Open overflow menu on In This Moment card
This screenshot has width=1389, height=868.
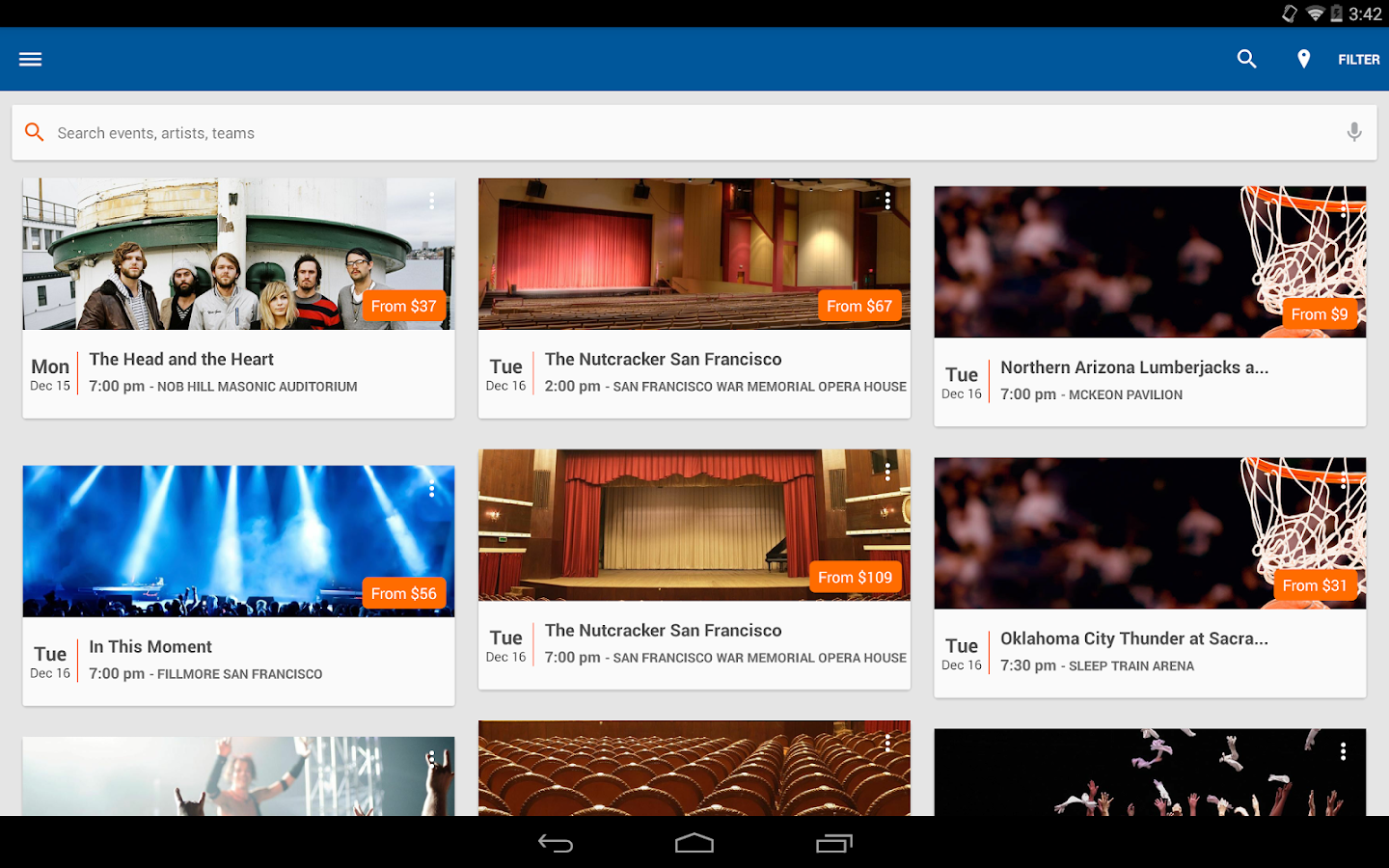tap(431, 488)
